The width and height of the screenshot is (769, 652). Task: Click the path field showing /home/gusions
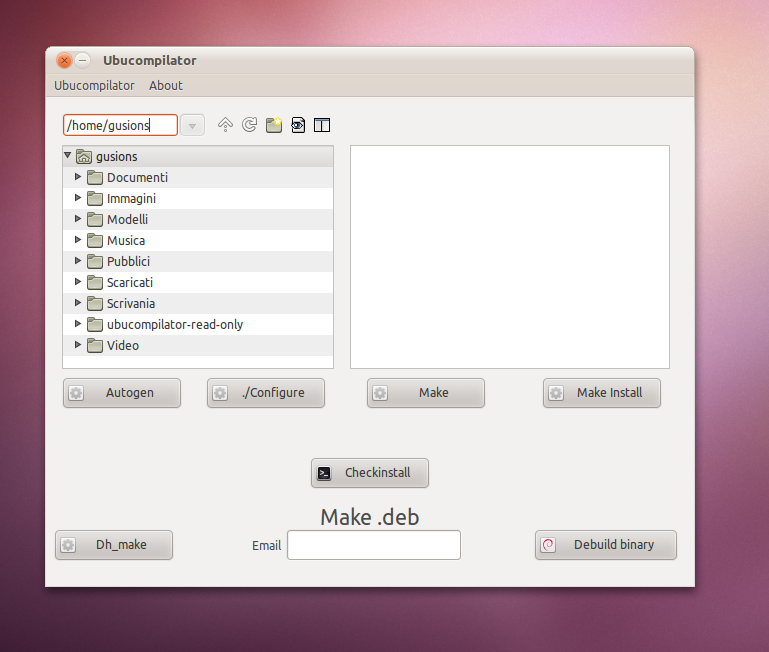120,125
